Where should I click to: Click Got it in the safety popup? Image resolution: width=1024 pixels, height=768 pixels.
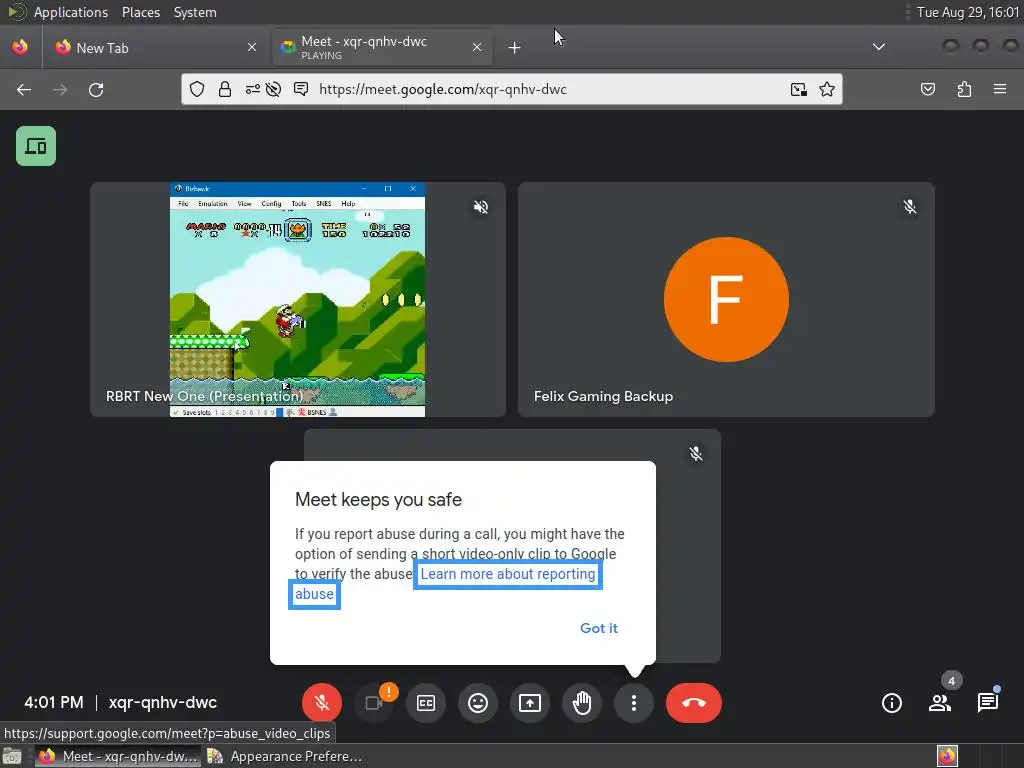pos(599,628)
